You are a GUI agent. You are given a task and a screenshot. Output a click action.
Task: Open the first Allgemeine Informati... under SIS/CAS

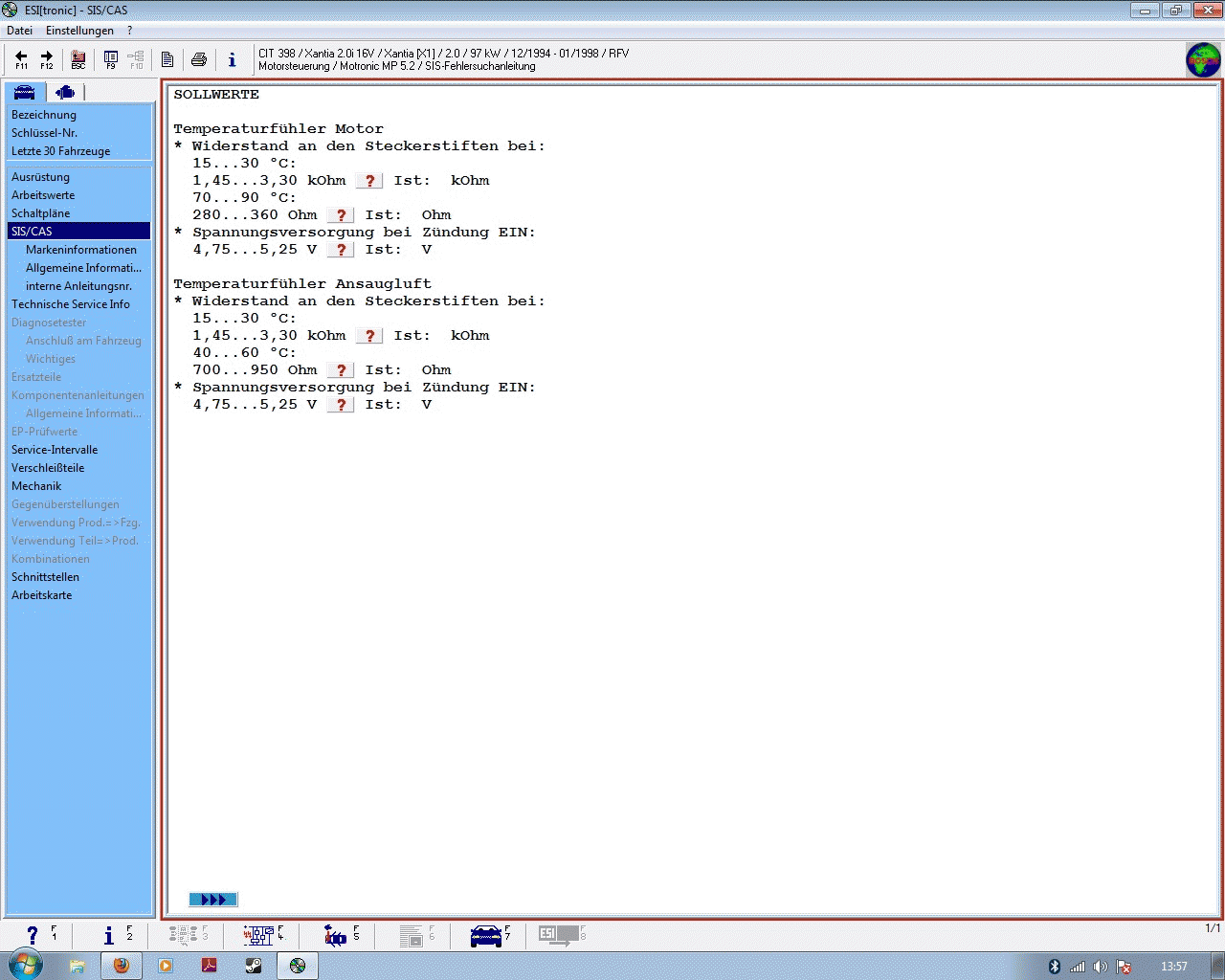pos(83,268)
